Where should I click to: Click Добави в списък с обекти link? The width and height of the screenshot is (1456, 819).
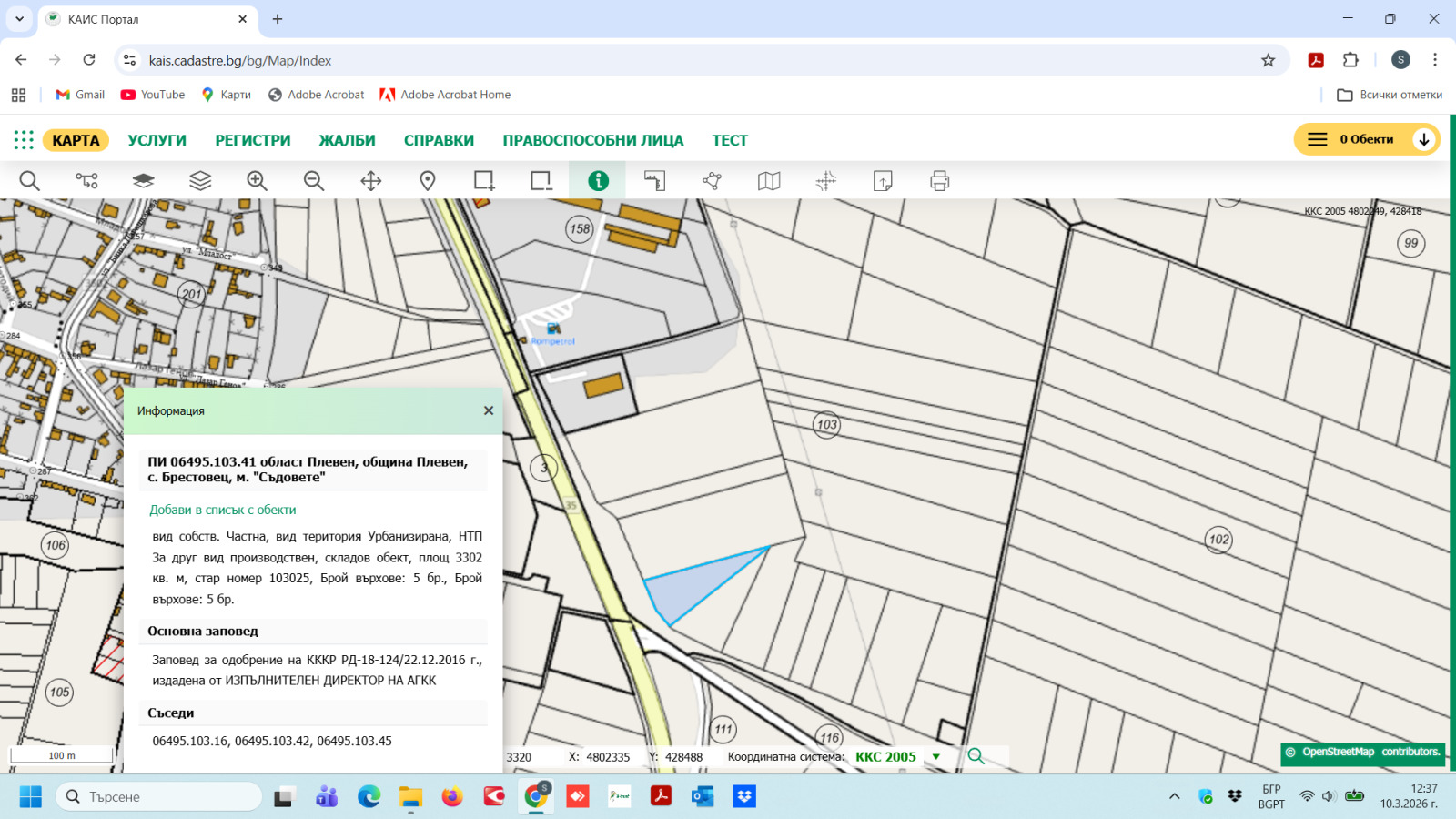pos(222,510)
